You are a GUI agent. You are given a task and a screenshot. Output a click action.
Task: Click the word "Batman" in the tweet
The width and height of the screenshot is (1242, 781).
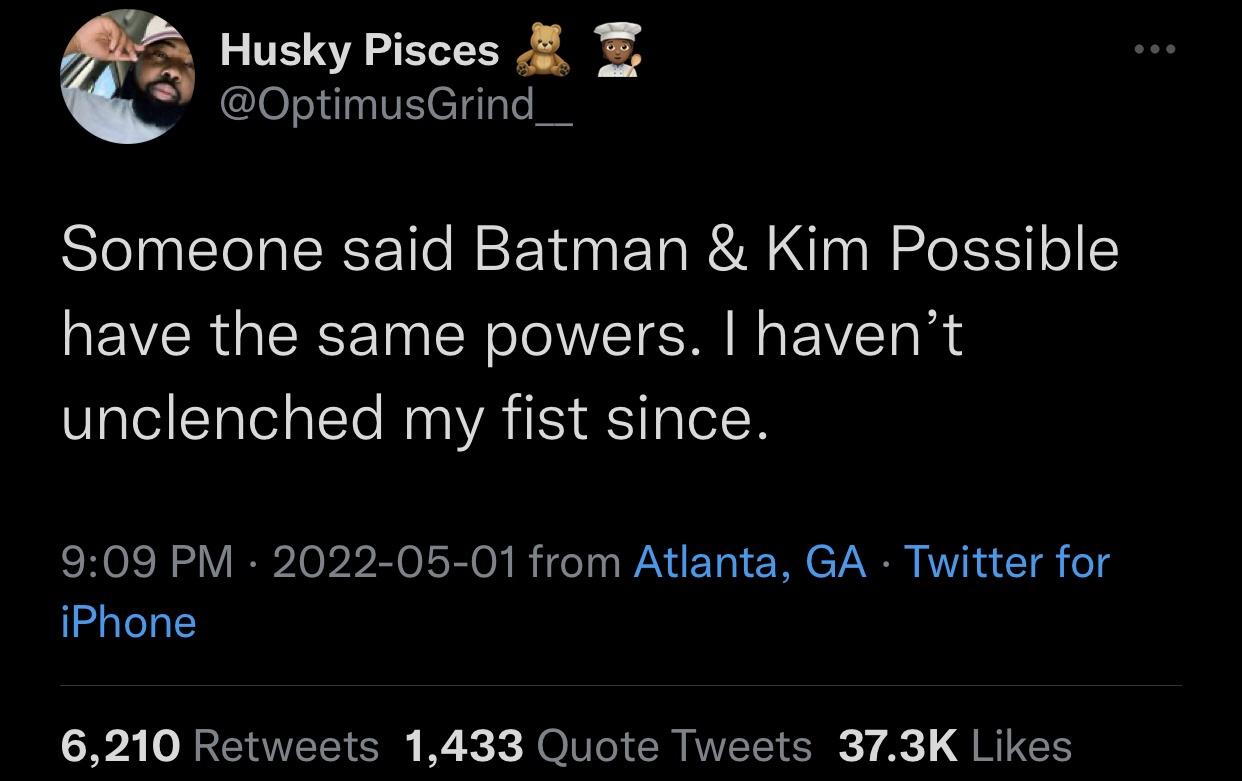(581, 249)
